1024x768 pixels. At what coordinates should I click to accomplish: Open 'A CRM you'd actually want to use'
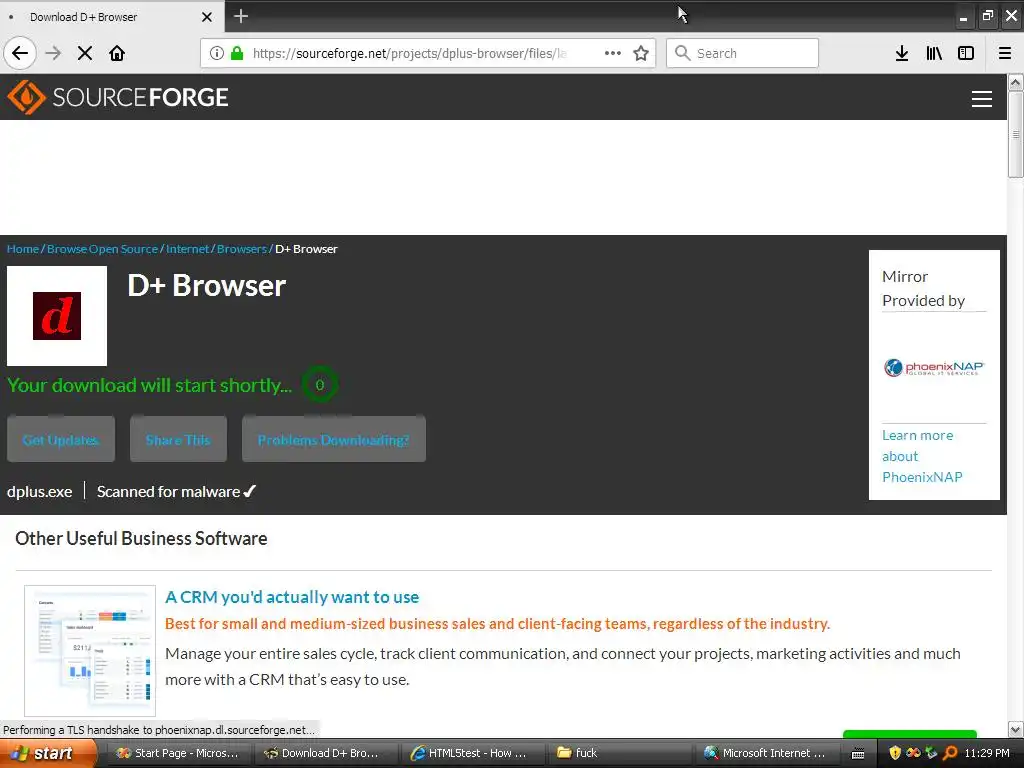292,597
